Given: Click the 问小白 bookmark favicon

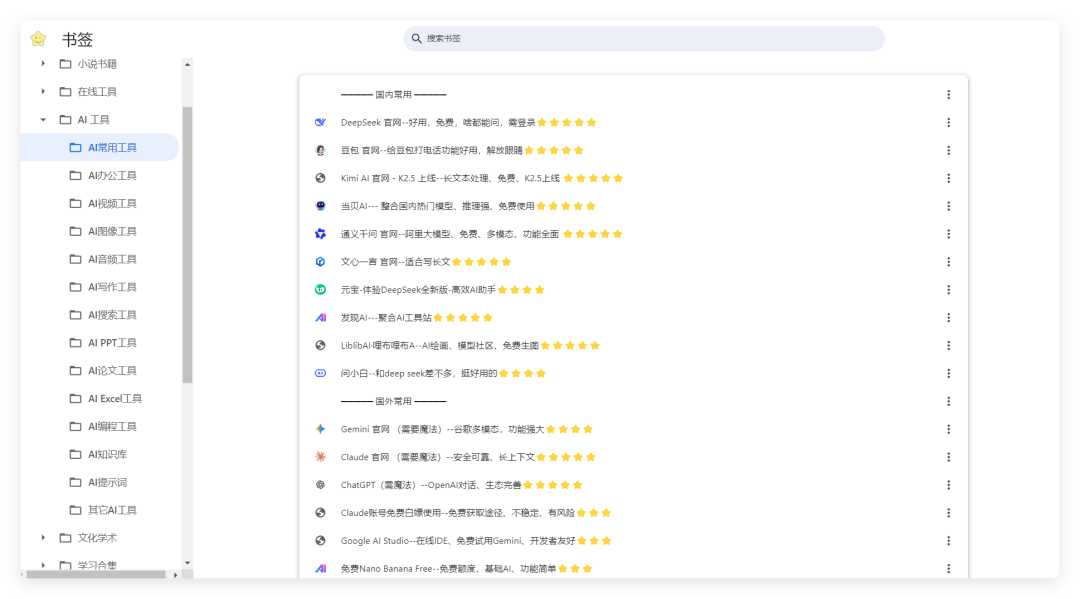Looking at the screenshot, I should click(x=320, y=373).
